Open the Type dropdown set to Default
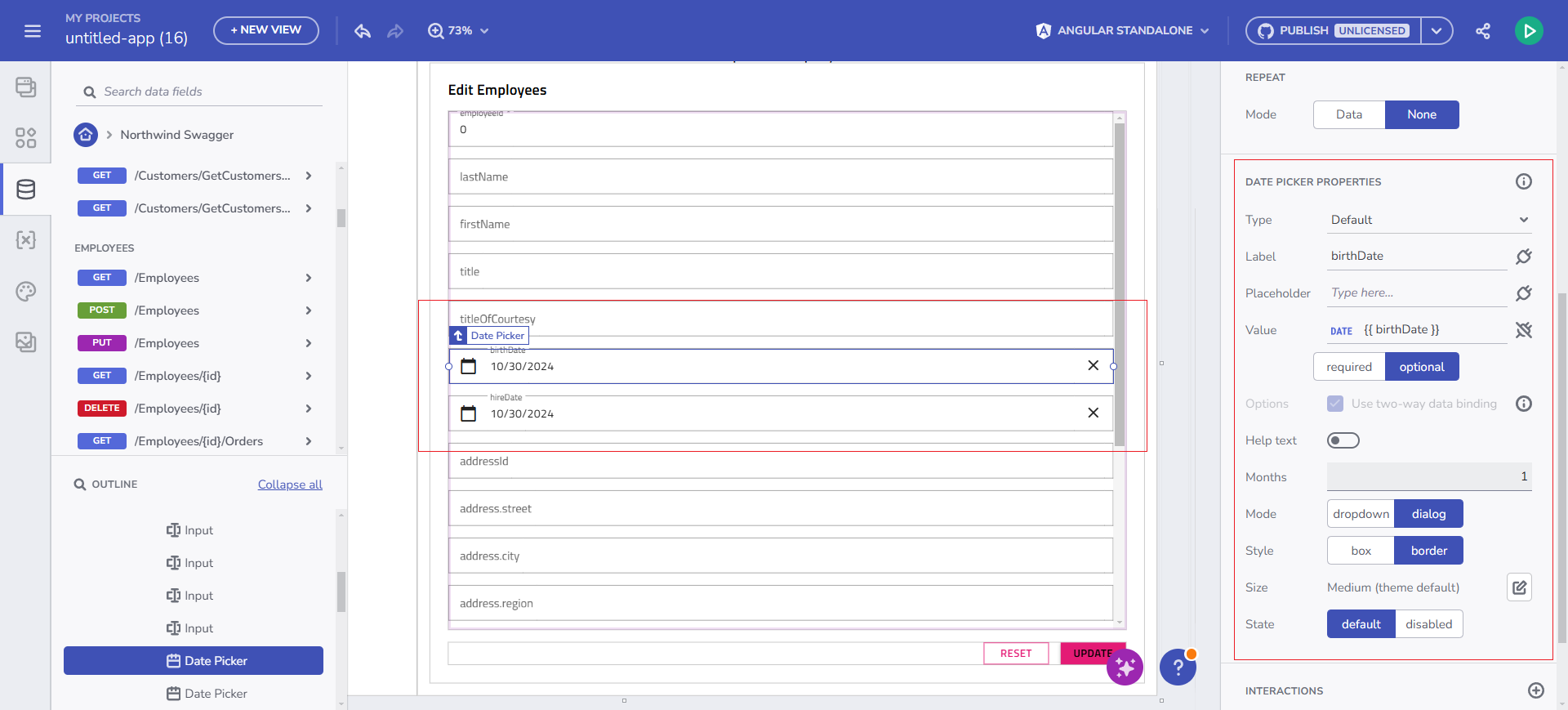This screenshot has width=1568, height=710. click(1429, 220)
